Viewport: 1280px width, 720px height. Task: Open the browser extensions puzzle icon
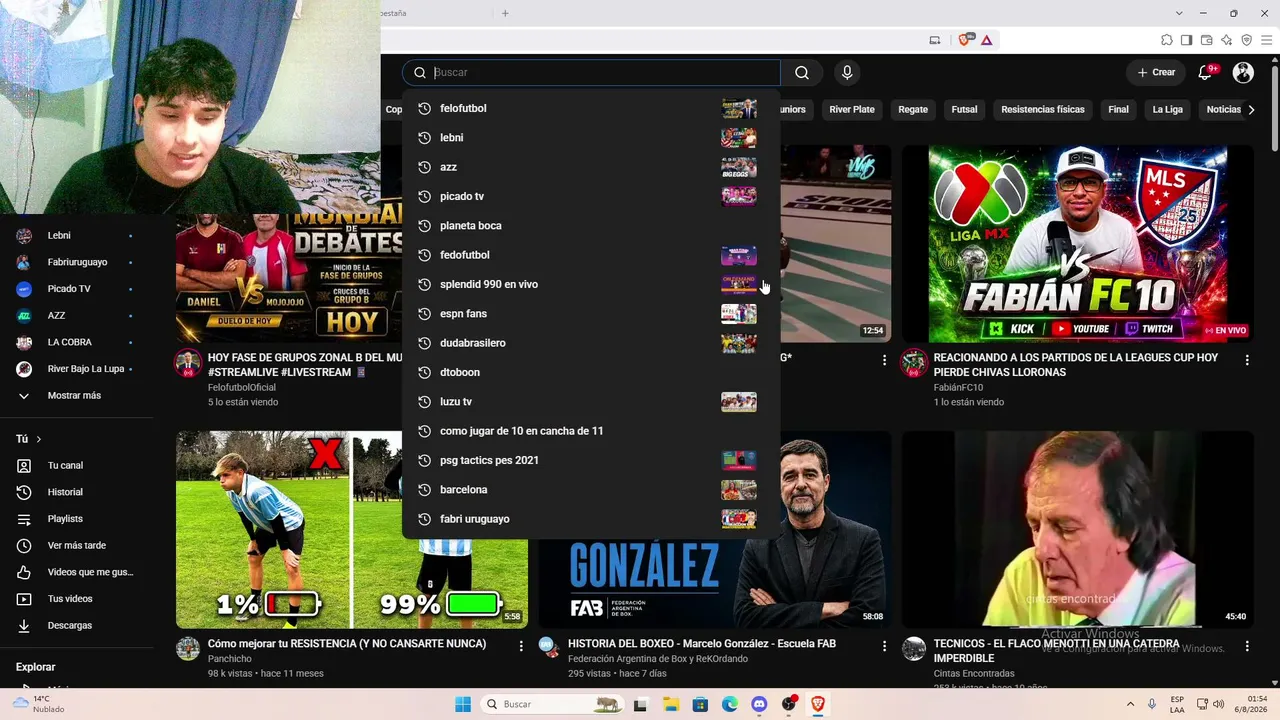tap(1167, 40)
